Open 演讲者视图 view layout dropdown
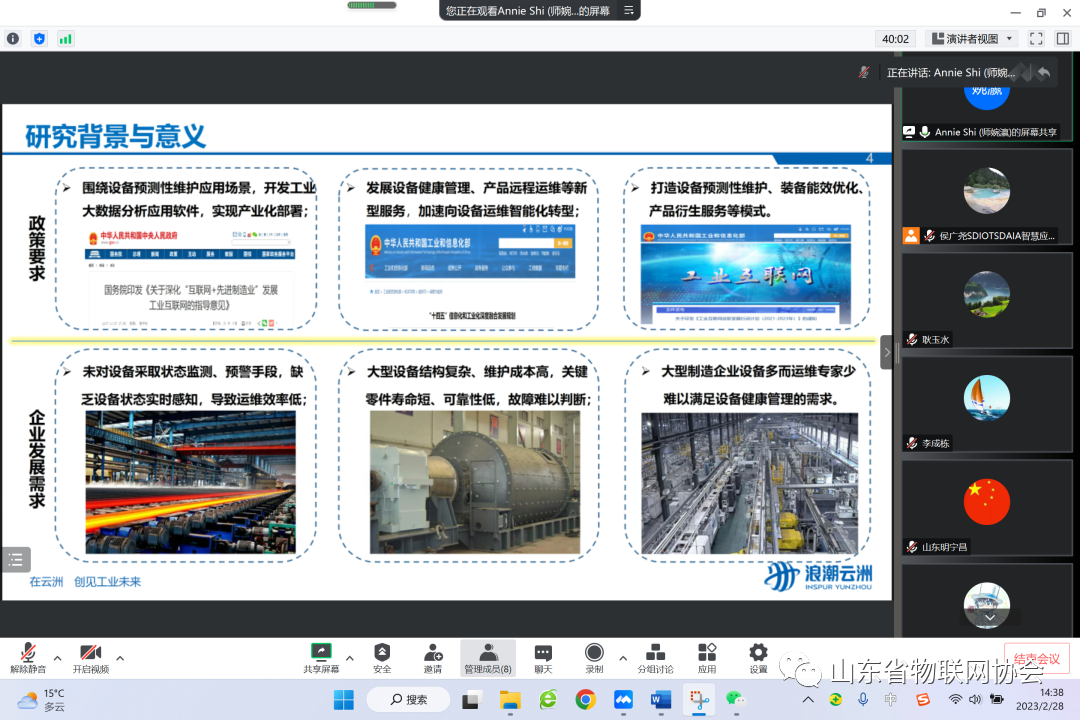This screenshot has height=720, width=1080. [973, 39]
